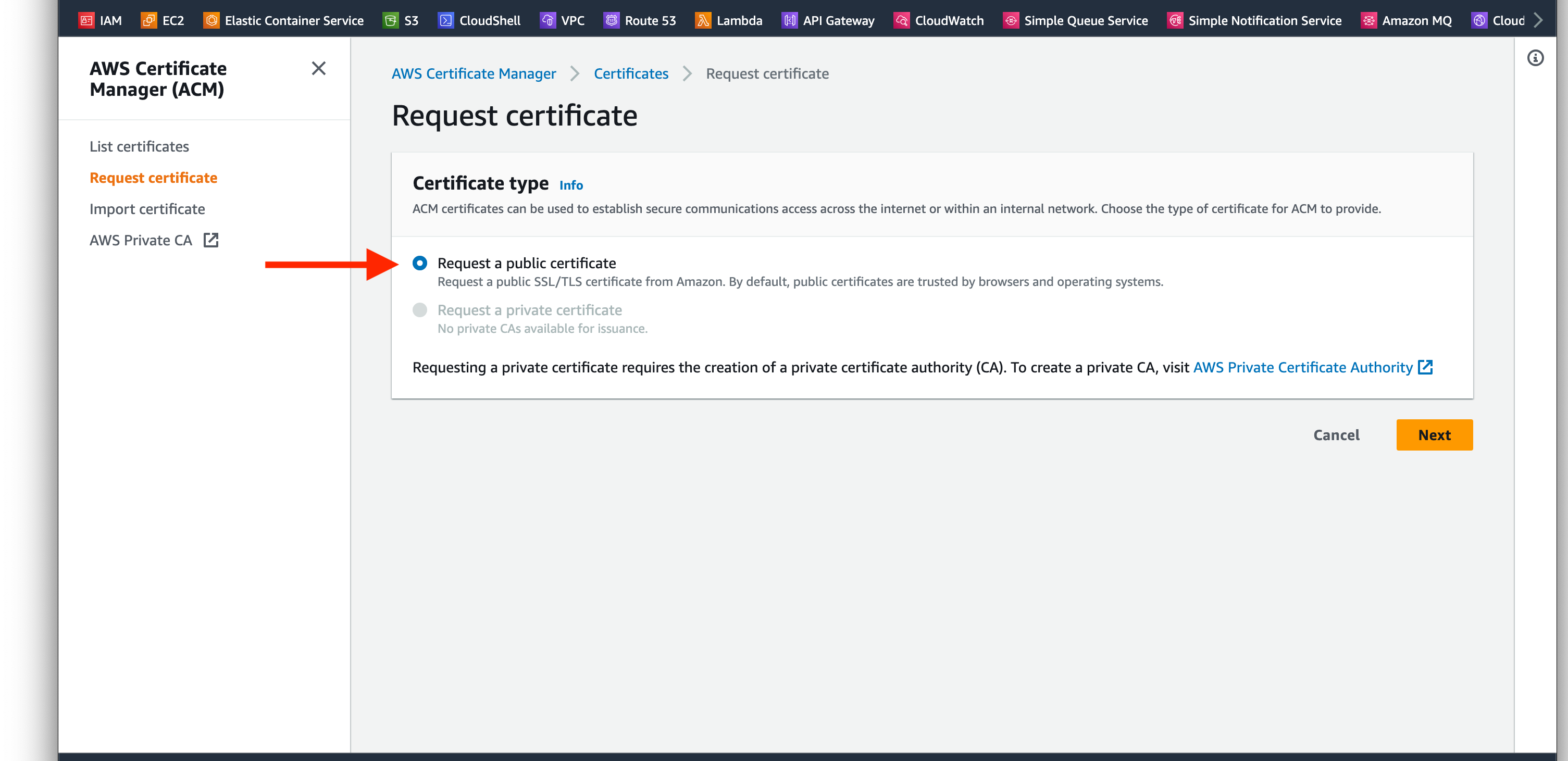The width and height of the screenshot is (1568, 761).
Task: Select Request a public certificate radio
Action: (419, 263)
